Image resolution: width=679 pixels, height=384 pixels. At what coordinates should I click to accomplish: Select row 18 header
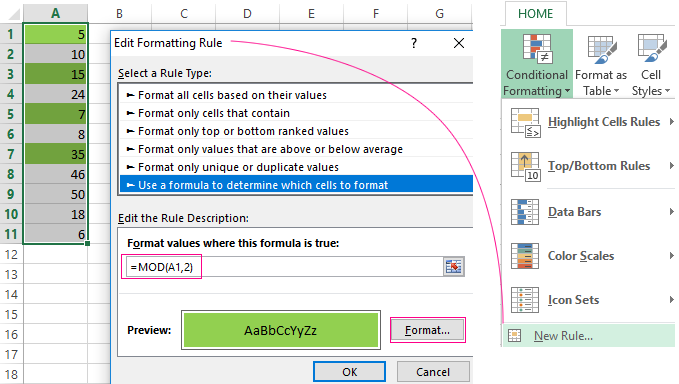point(11,374)
